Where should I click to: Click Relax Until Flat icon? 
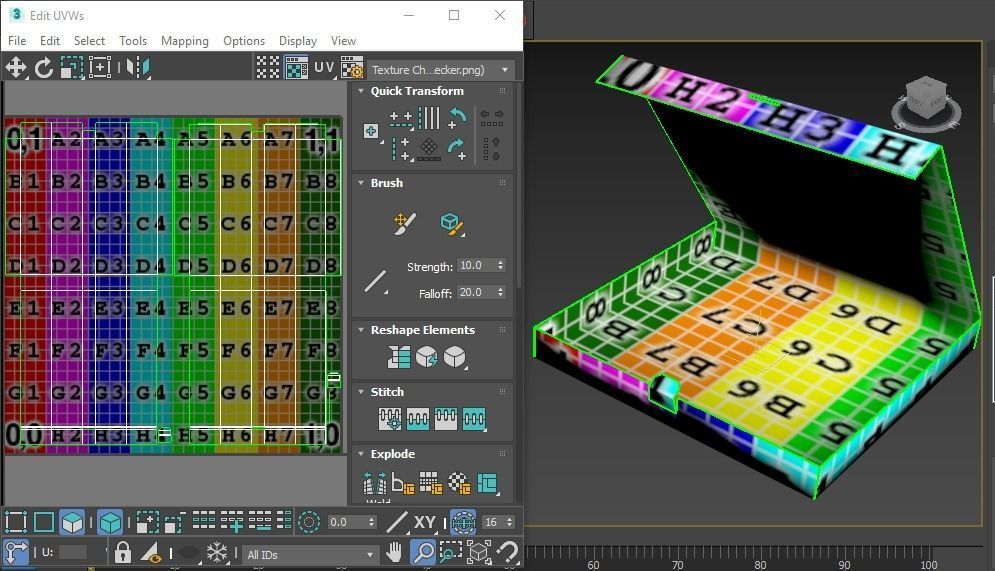pyautogui.click(x=426, y=357)
